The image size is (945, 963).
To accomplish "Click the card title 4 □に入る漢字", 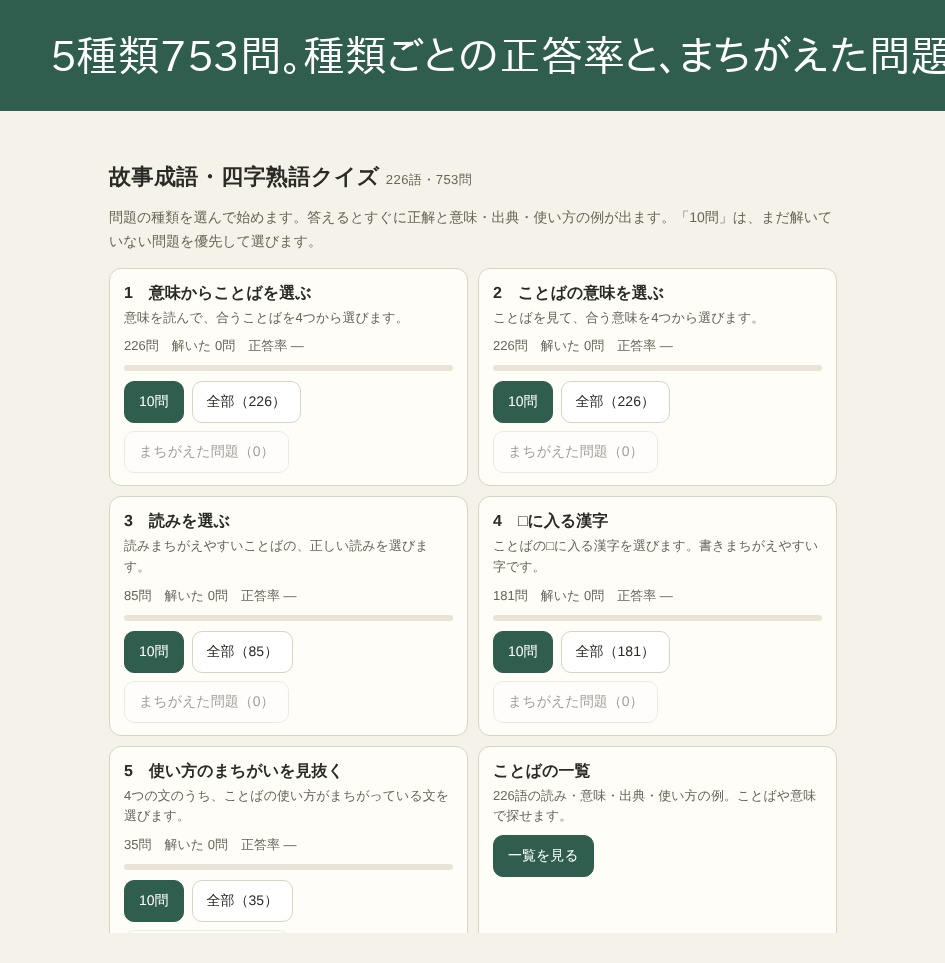I will pyautogui.click(x=551, y=521).
